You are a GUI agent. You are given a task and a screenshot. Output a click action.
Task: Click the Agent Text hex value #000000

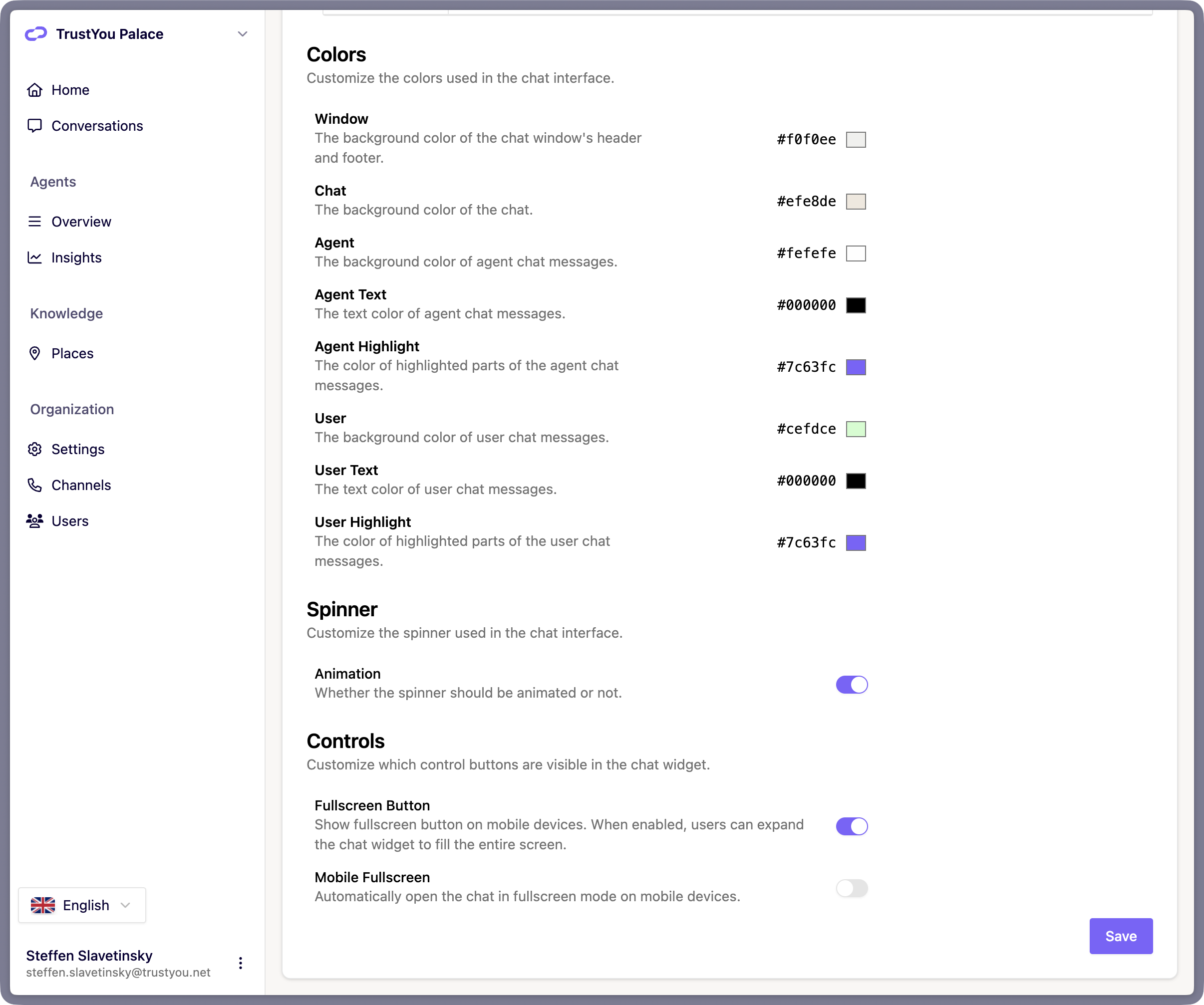(806, 305)
